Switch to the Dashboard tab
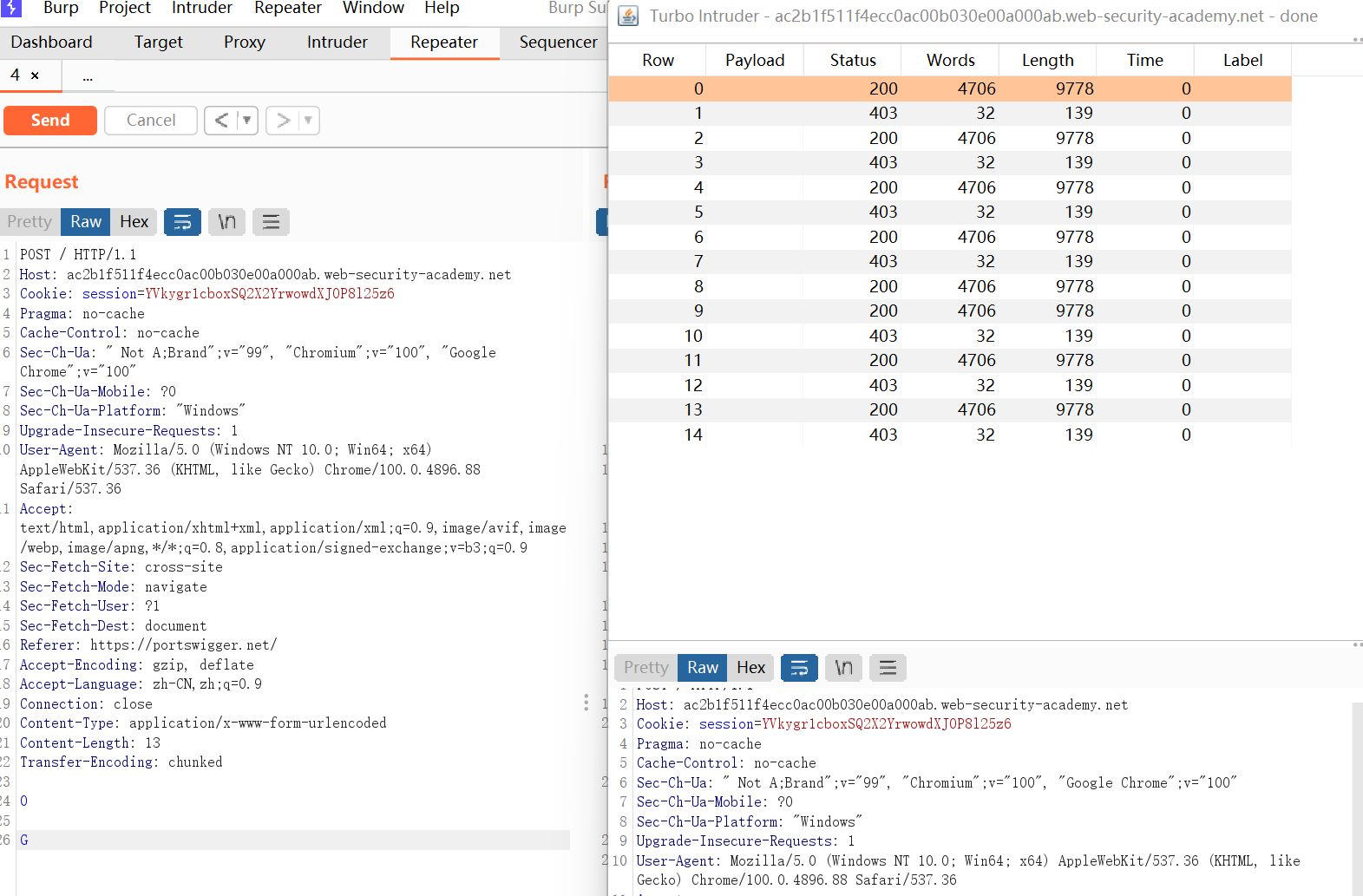 coord(52,43)
